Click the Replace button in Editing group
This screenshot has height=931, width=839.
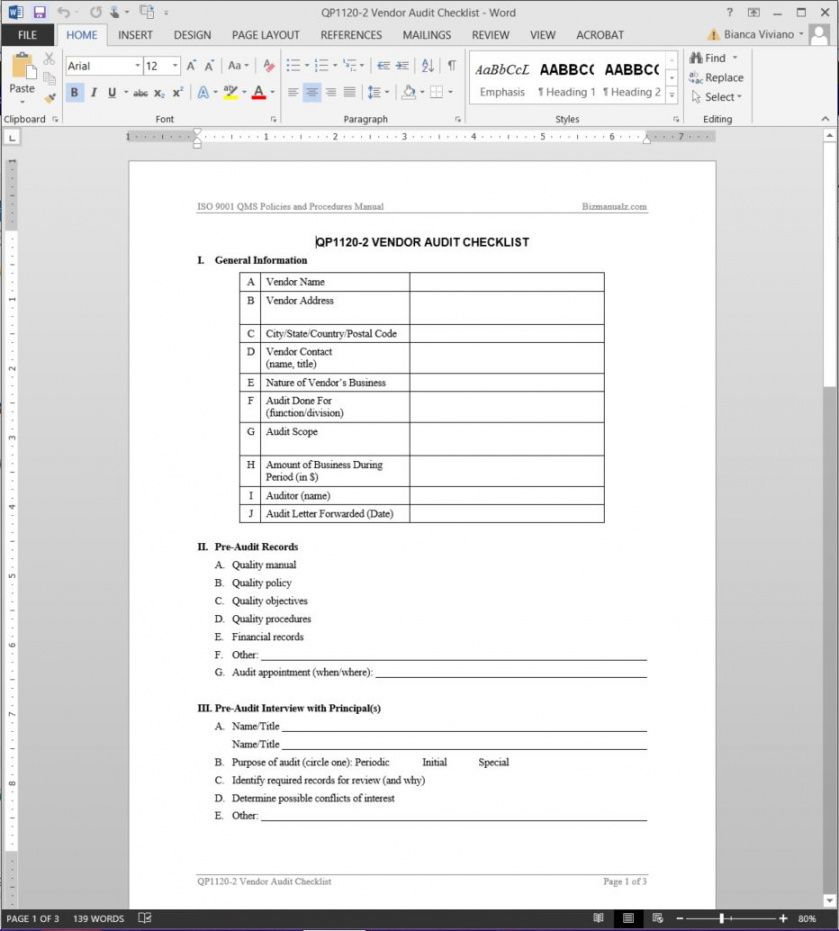coord(716,78)
